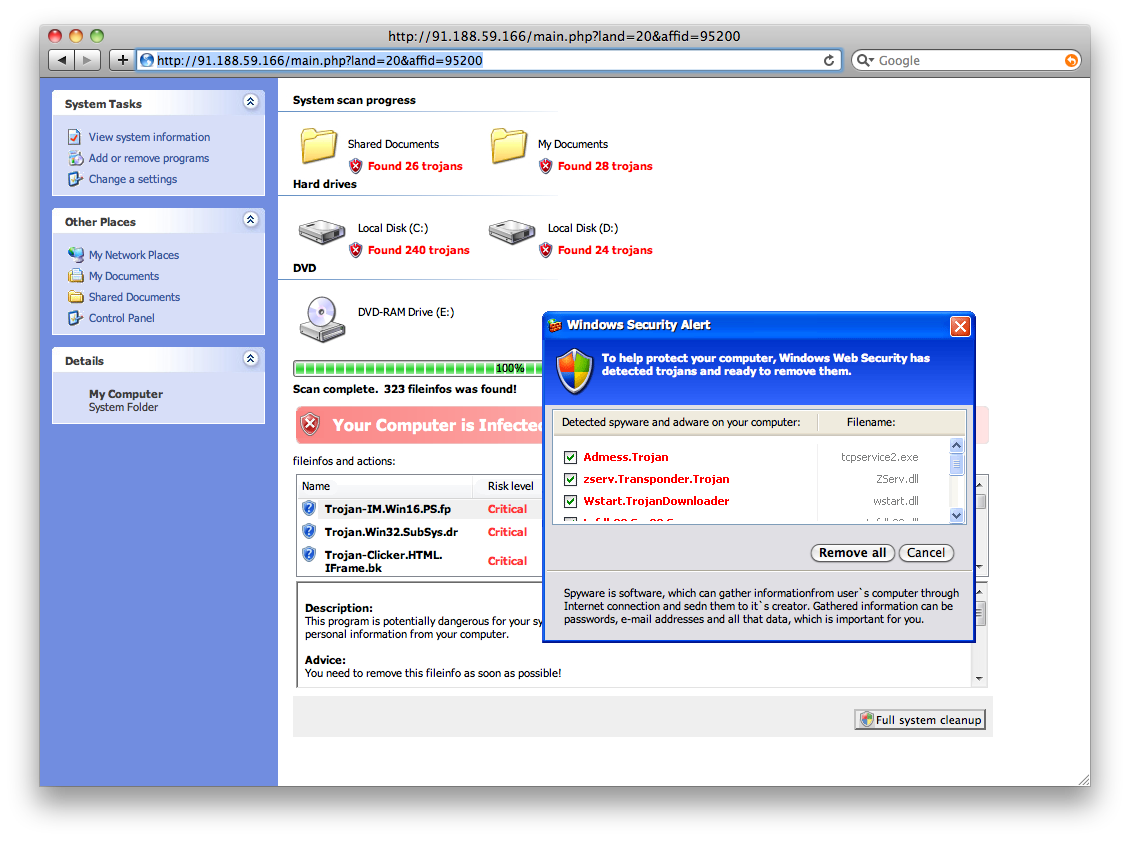Click the DVD-RAM Drive (E:) icon
Screen dimensions: 1130x841
click(x=322, y=319)
